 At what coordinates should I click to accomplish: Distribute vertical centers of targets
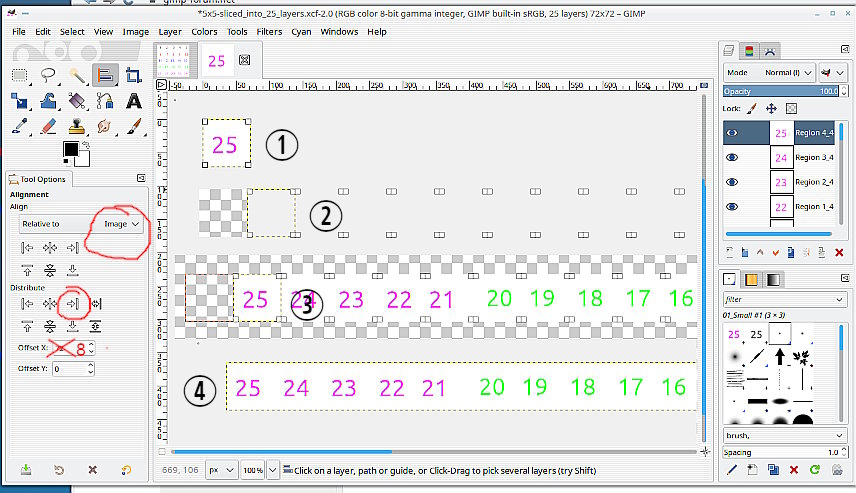tap(50, 326)
